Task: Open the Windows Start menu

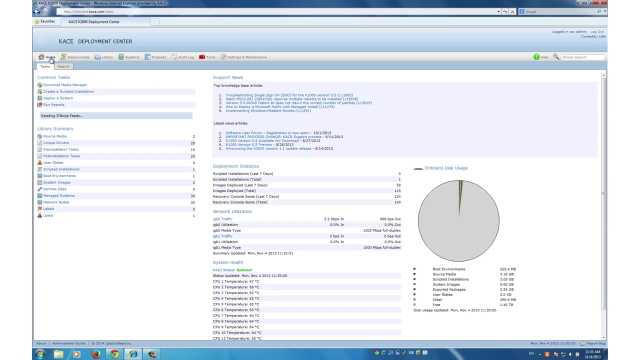Action: click(40, 354)
